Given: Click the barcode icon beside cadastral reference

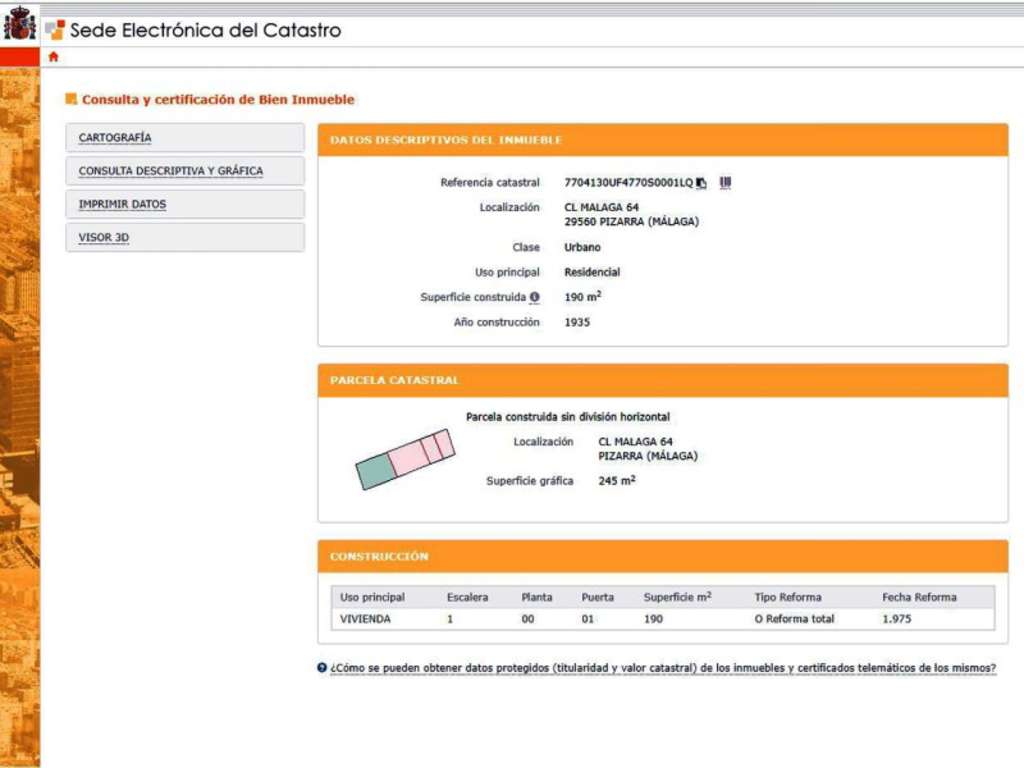Looking at the screenshot, I should tap(725, 182).
